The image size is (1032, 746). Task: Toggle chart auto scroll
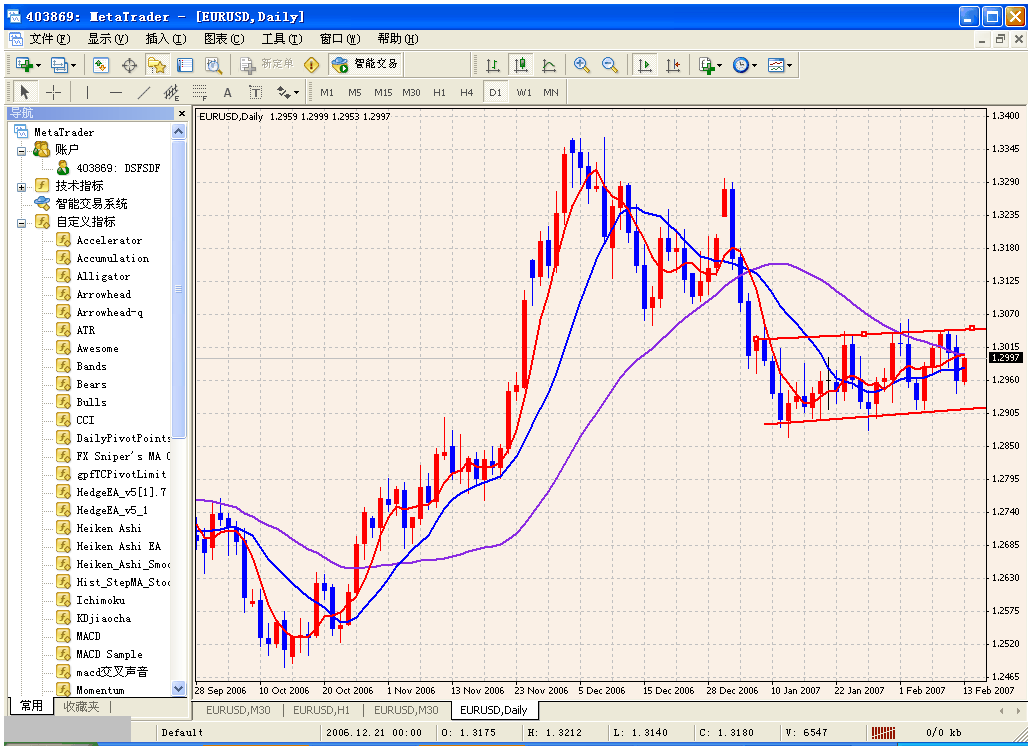pyautogui.click(x=645, y=65)
